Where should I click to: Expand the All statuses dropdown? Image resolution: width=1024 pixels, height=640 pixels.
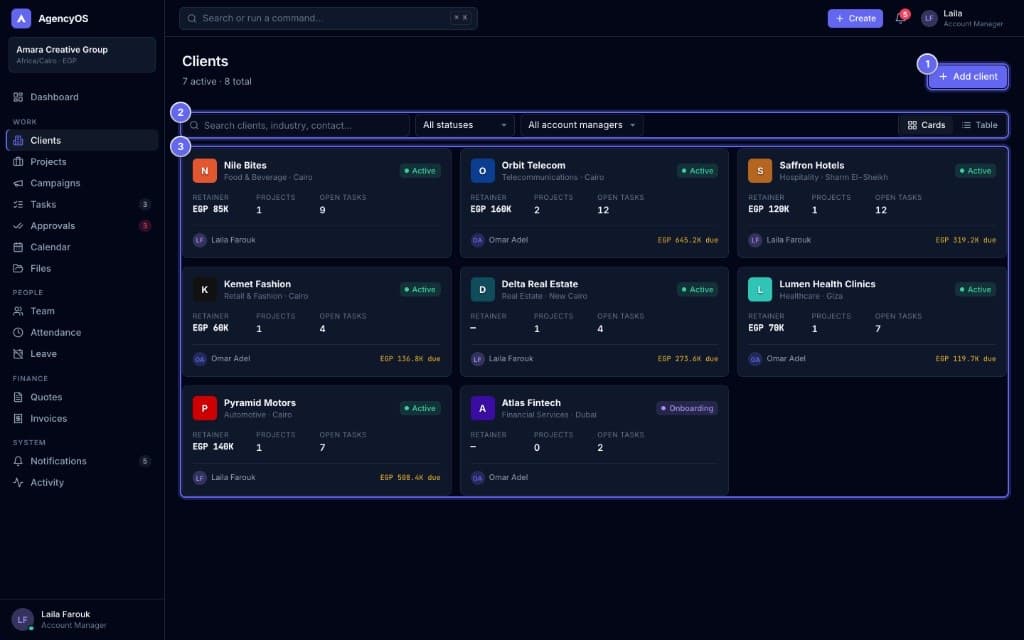click(x=464, y=125)
